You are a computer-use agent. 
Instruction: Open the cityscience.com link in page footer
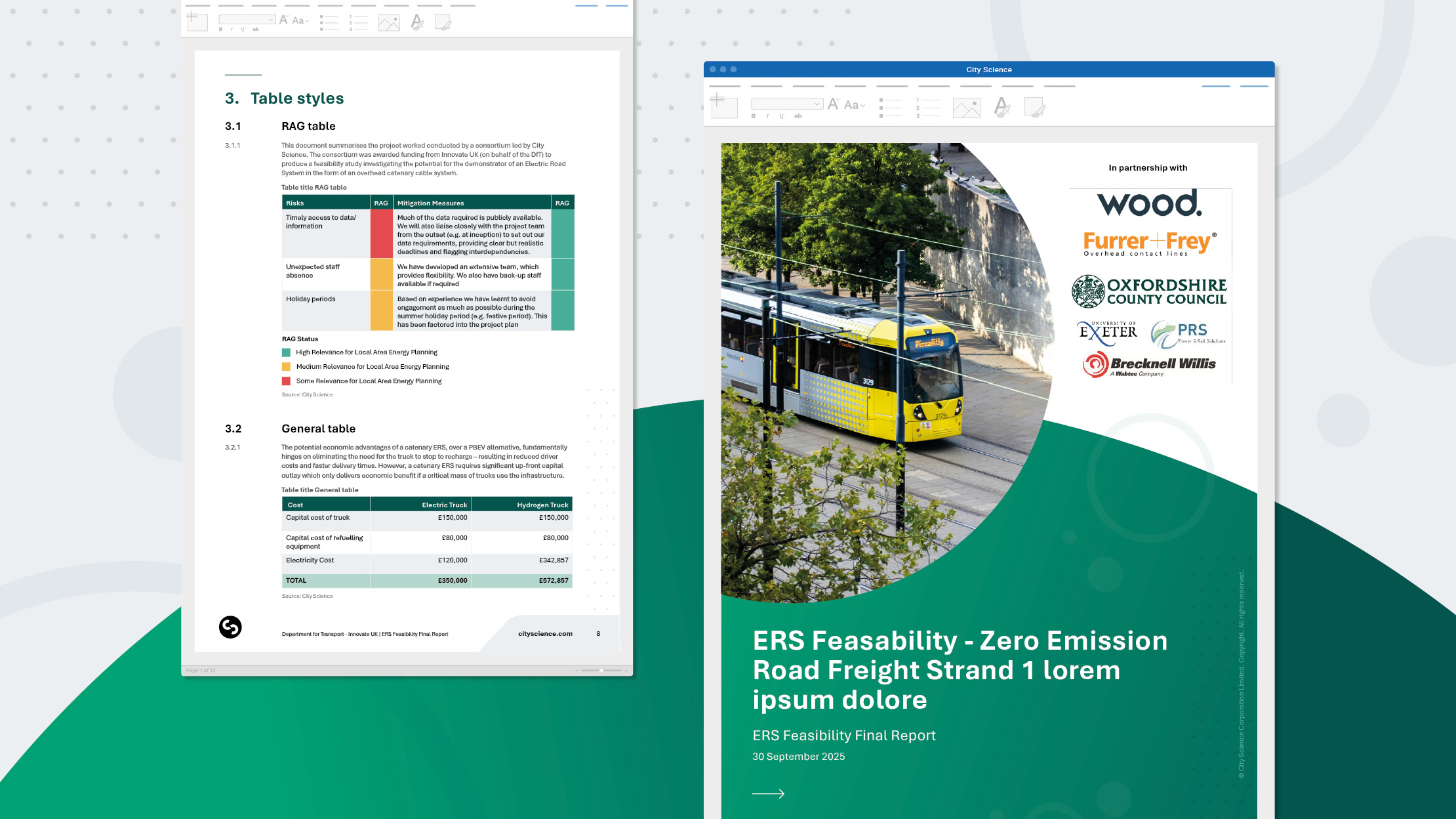coord(545,634)
